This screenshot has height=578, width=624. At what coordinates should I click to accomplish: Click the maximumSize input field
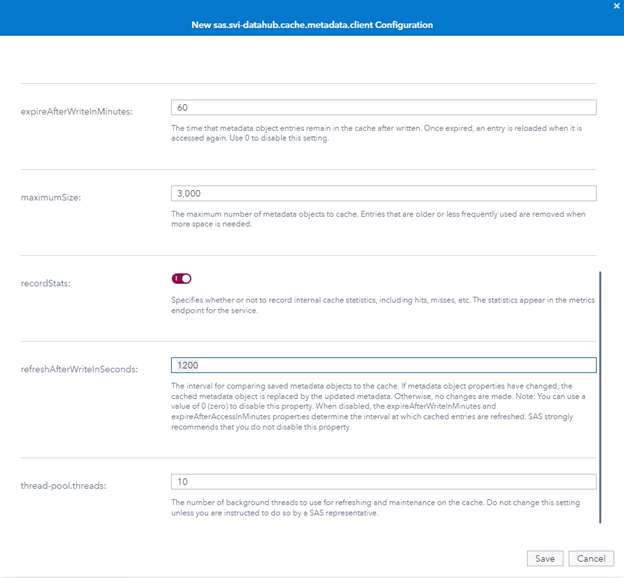(x=384, y=193)
